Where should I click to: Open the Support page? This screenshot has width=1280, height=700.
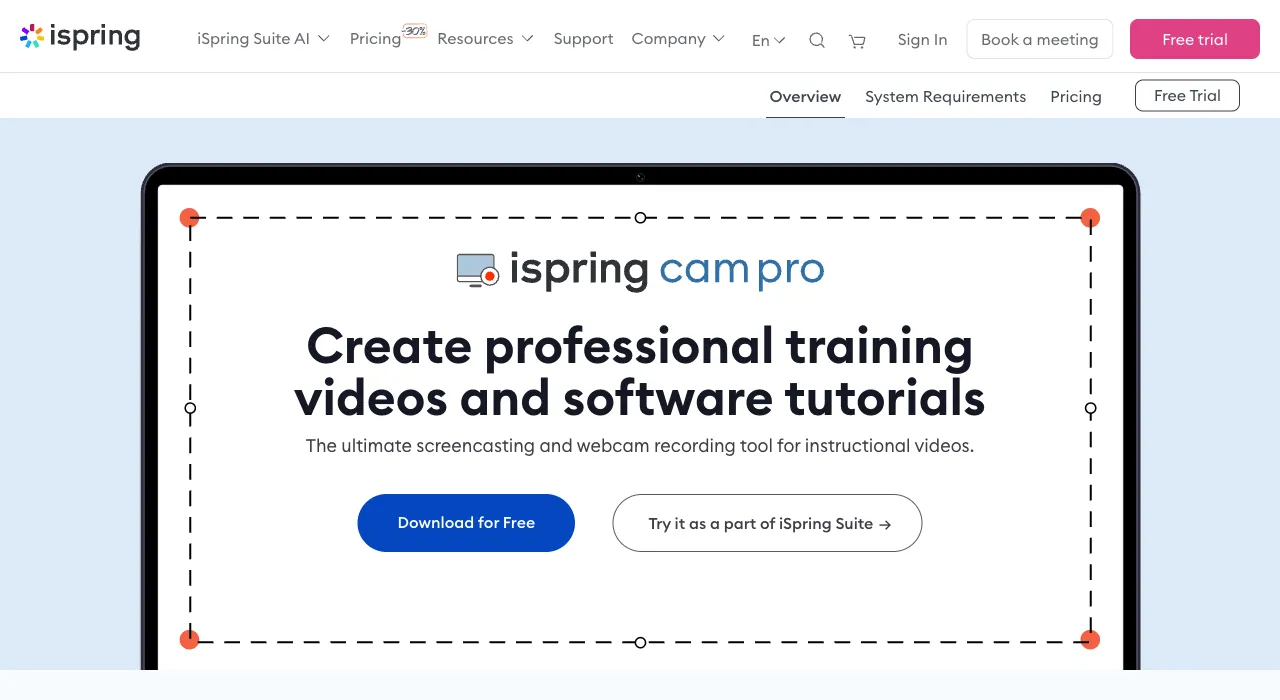click(x=583, y=39)
